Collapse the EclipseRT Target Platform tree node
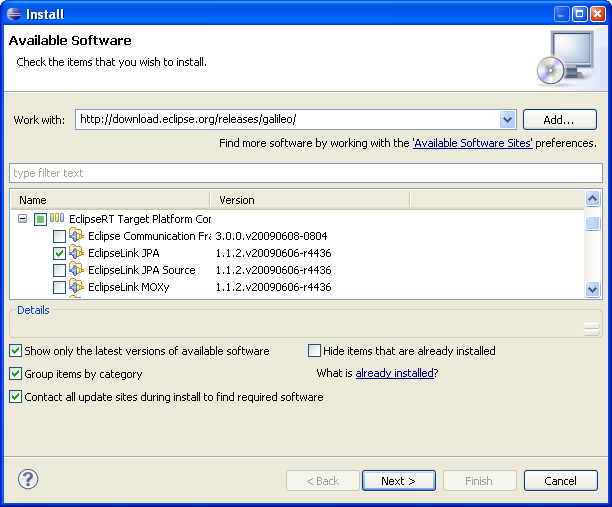The image size is (612, 507). (23, 219)
